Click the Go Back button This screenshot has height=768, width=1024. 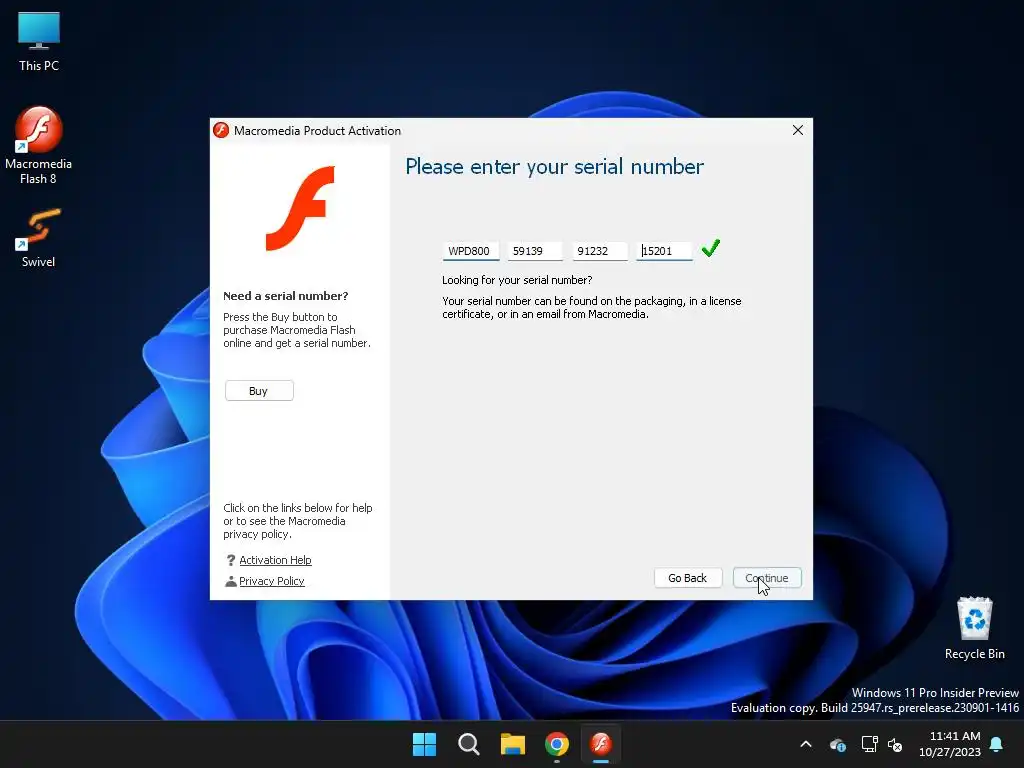[x=688, y=578]
